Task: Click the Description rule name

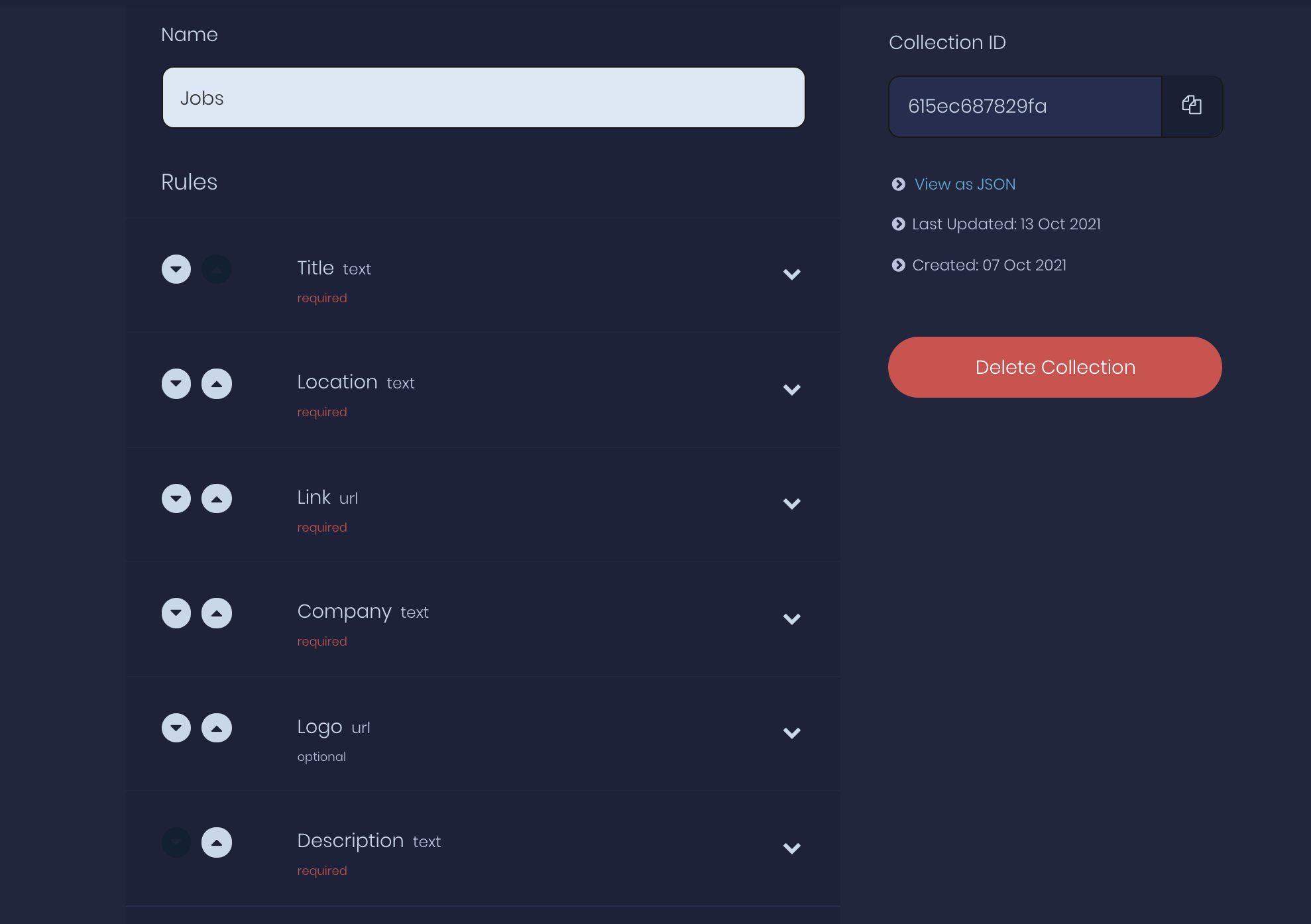Action: [x=351, y=840]
